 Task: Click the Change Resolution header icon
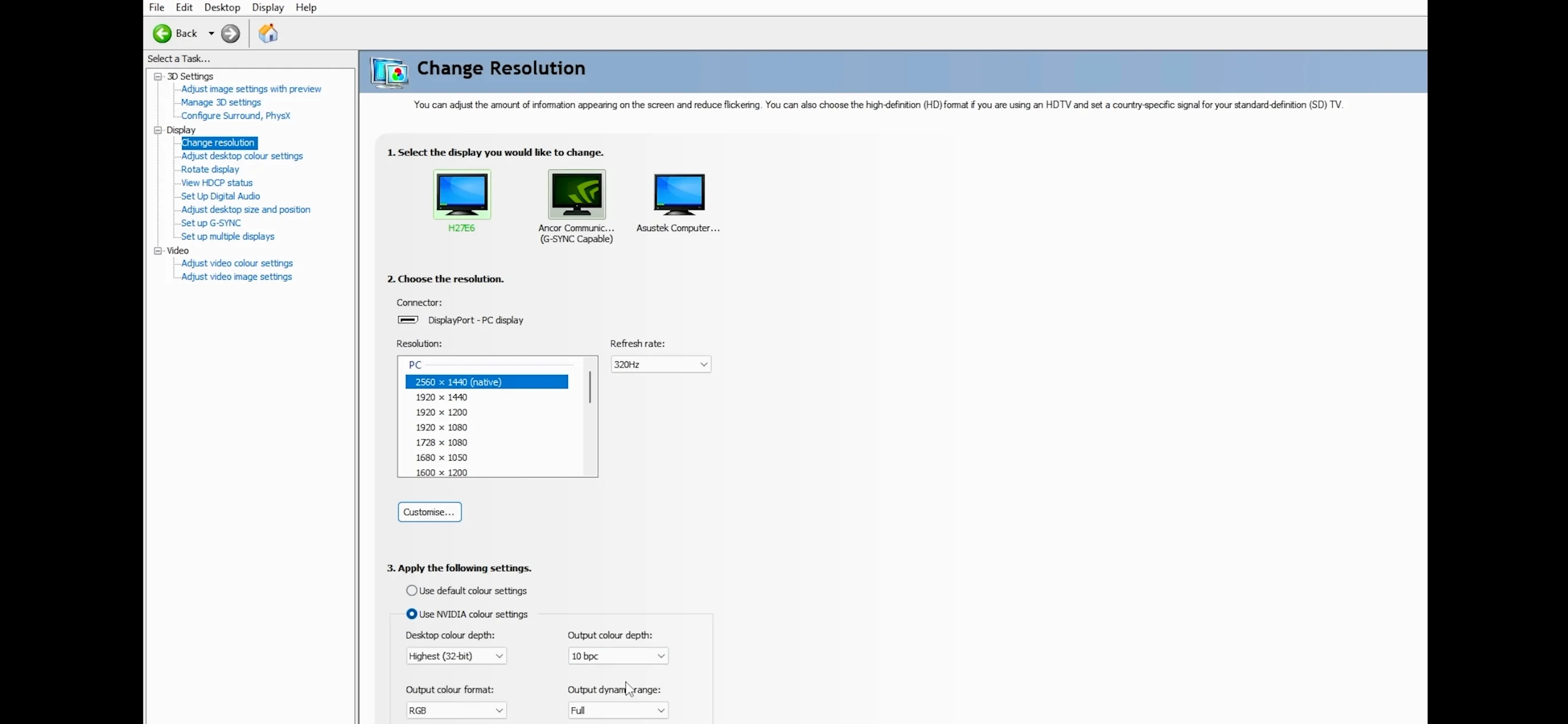pyautogui.click(x=390, y=72)
